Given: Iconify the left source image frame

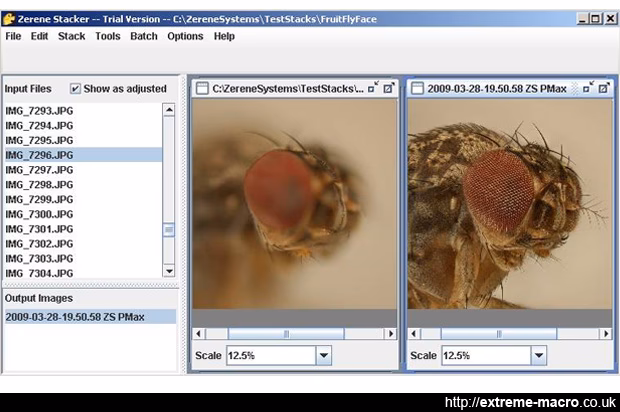Looking at the screenshot, I should coord(372,88).
